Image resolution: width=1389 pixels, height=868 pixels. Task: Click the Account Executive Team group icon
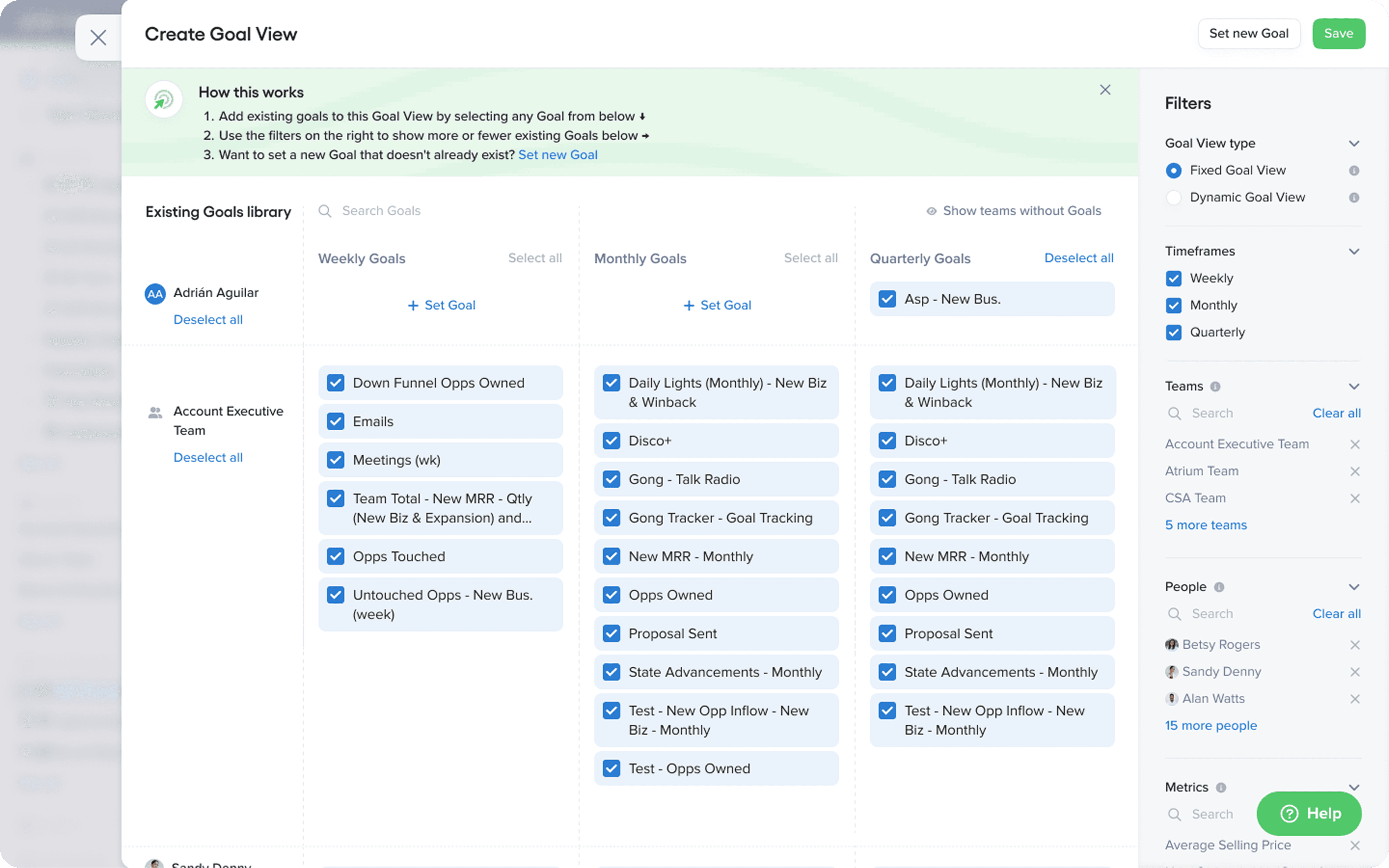[x=155, y=412]
